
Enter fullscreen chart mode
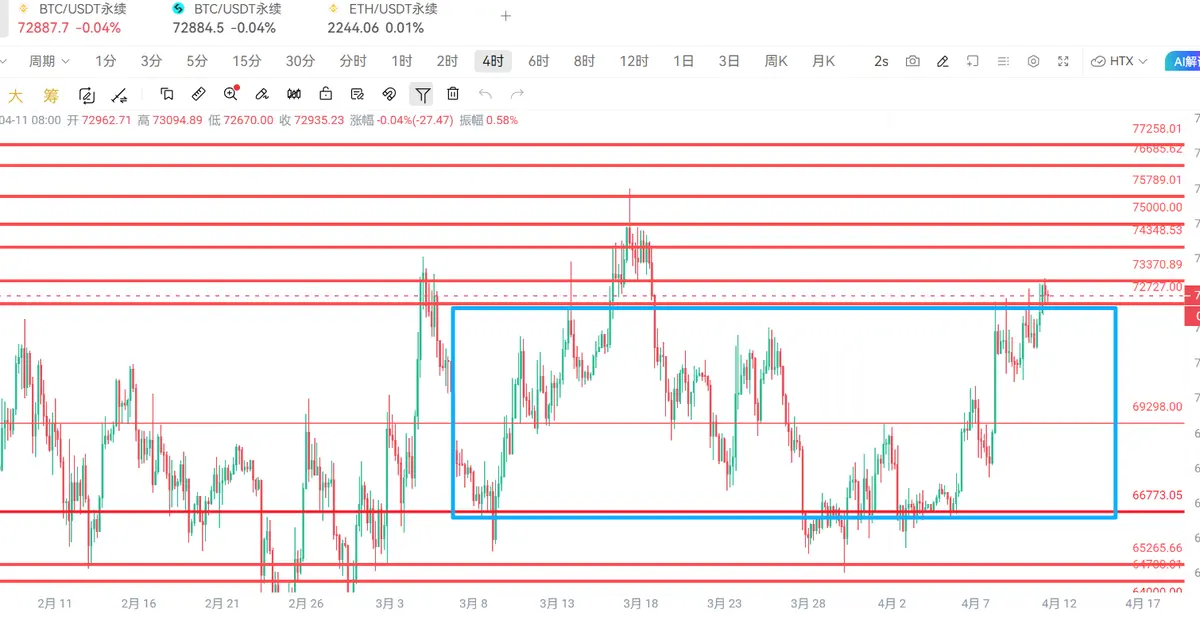point(1063,61)
